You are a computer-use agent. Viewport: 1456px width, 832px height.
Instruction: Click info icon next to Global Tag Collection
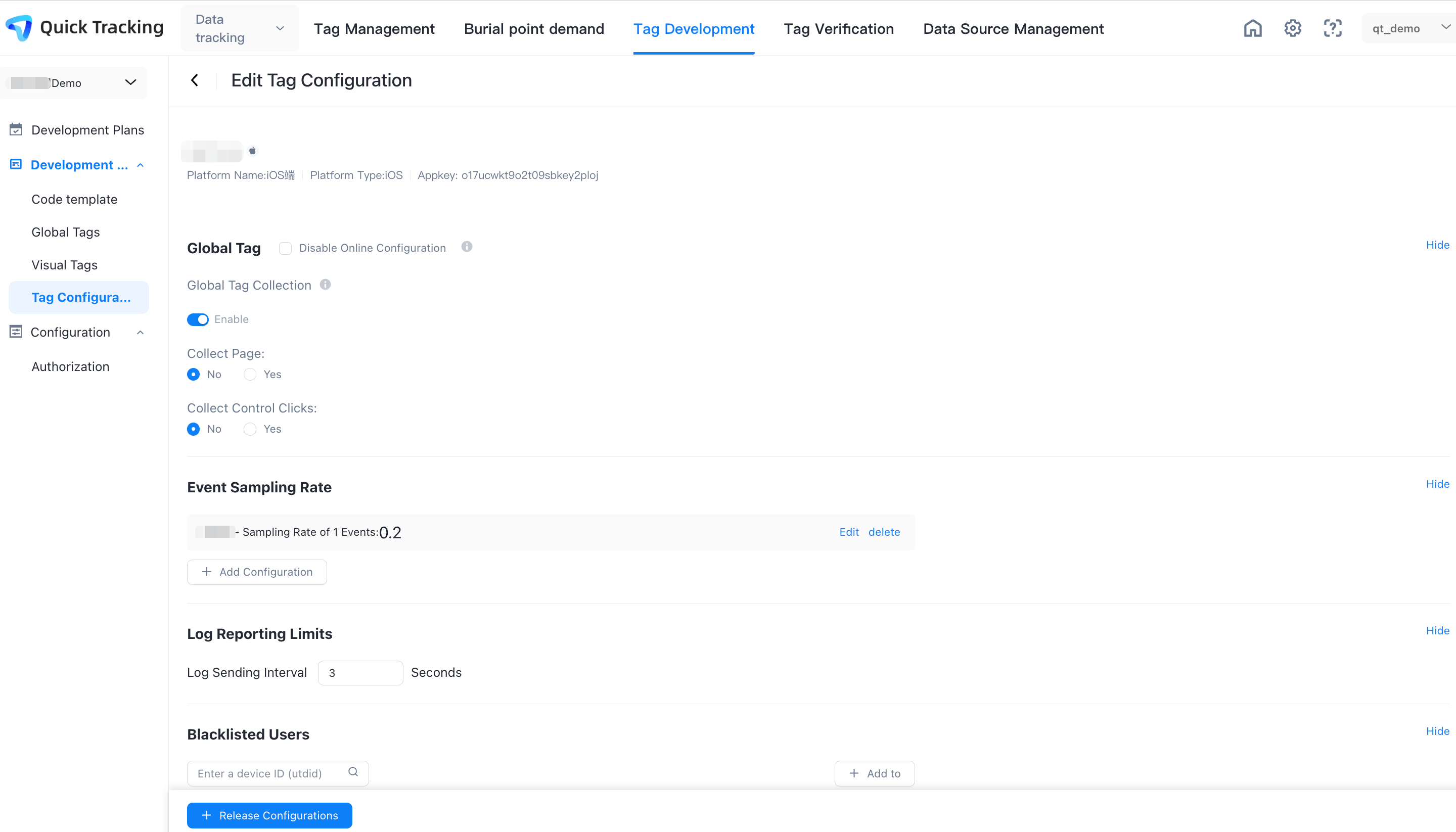pos(325,285)
